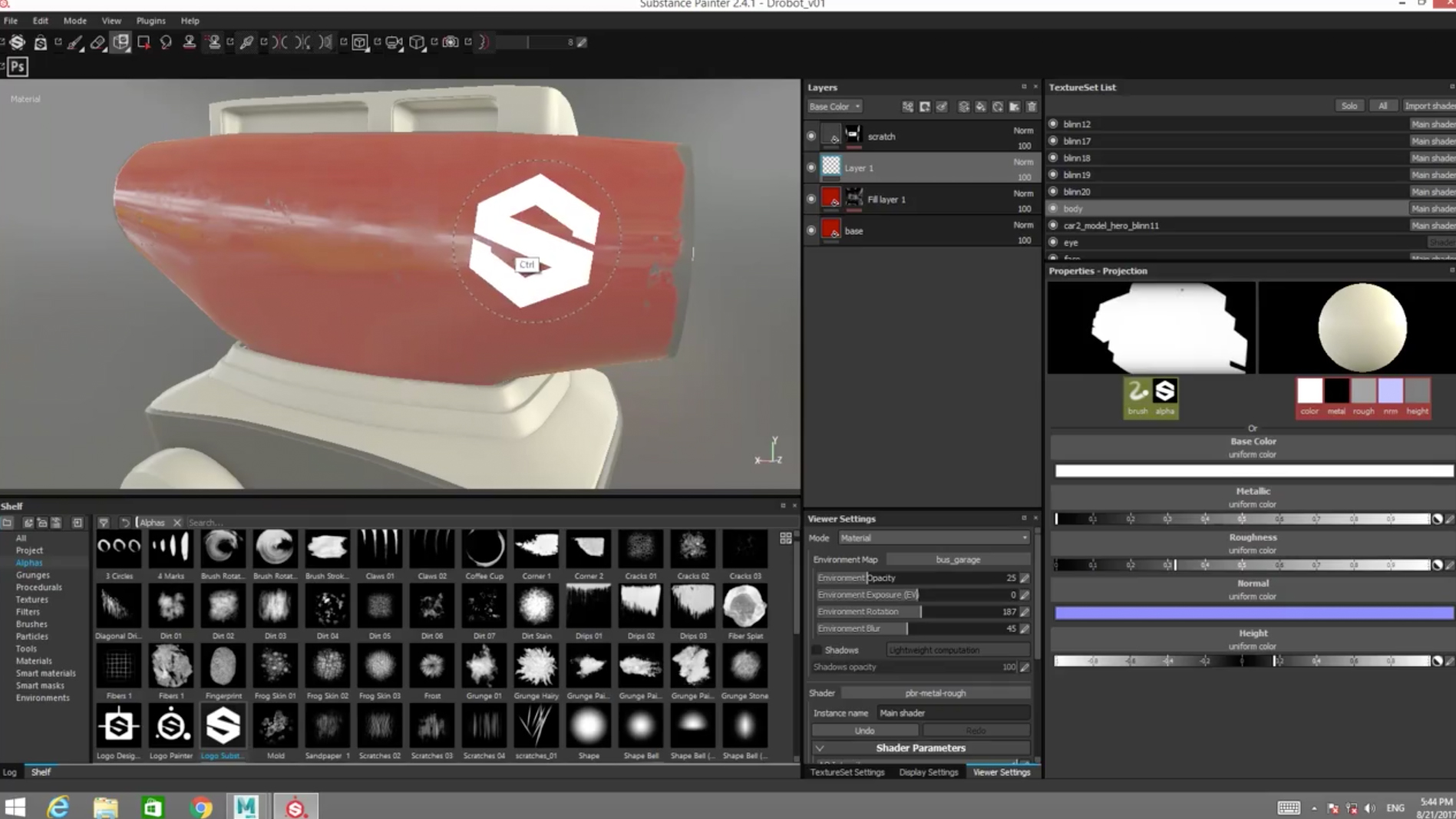Click the Export to Photoshop button
The height and width of the screenshot is (819, 1456).
click(x=18, y=67)
